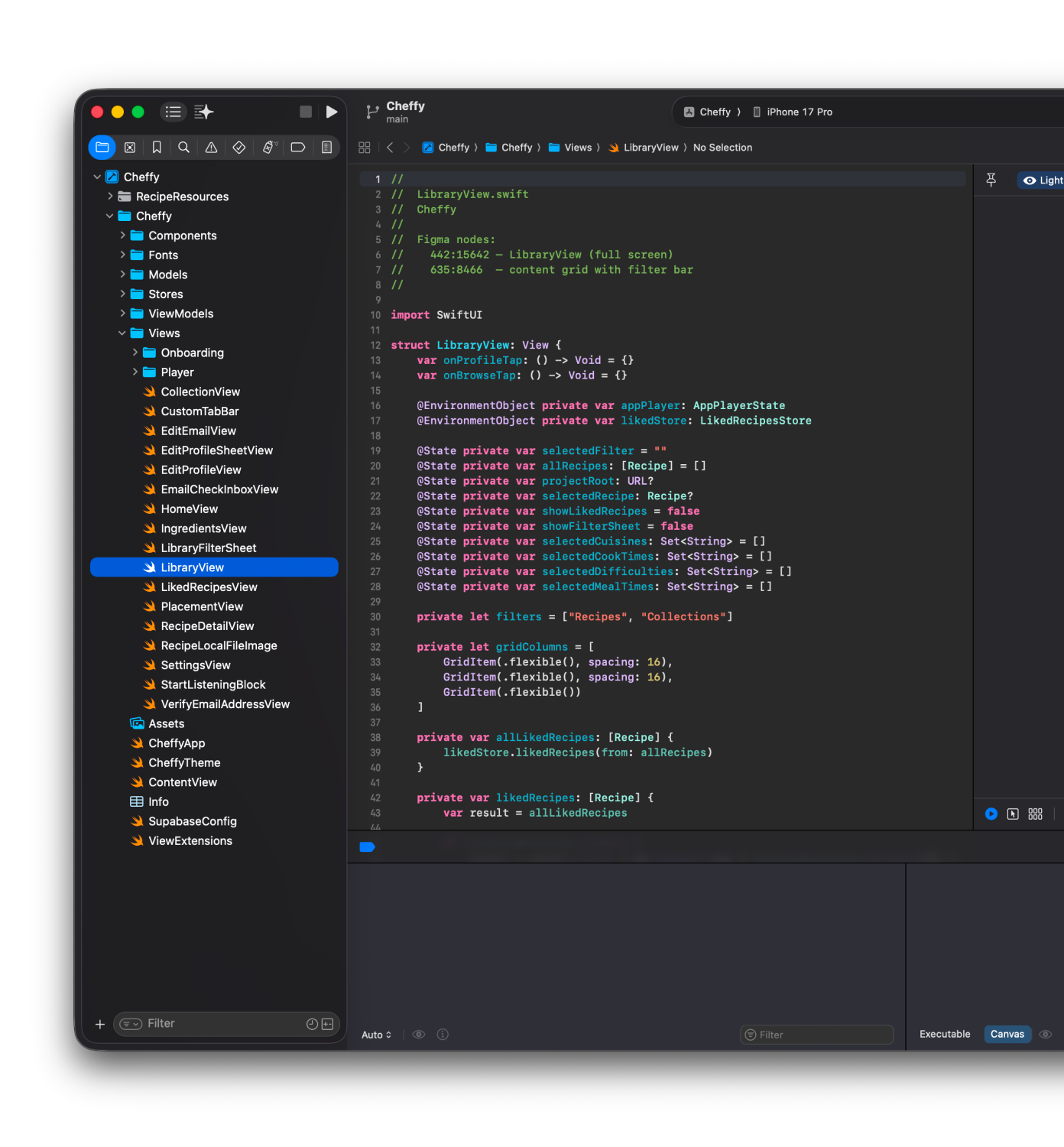Switch to the Executable tab

tap(945, 1034)
